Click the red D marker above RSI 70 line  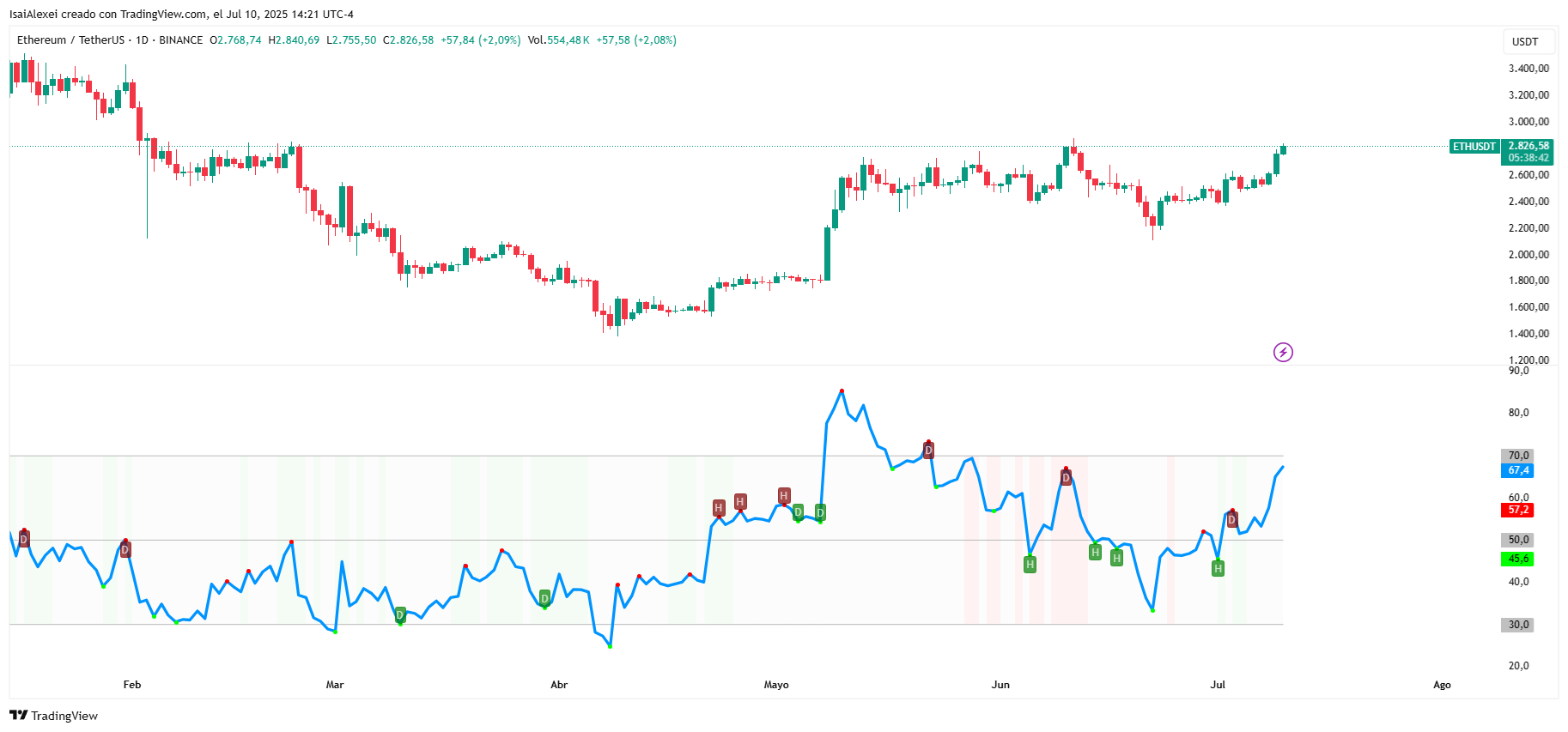[928, 451]
